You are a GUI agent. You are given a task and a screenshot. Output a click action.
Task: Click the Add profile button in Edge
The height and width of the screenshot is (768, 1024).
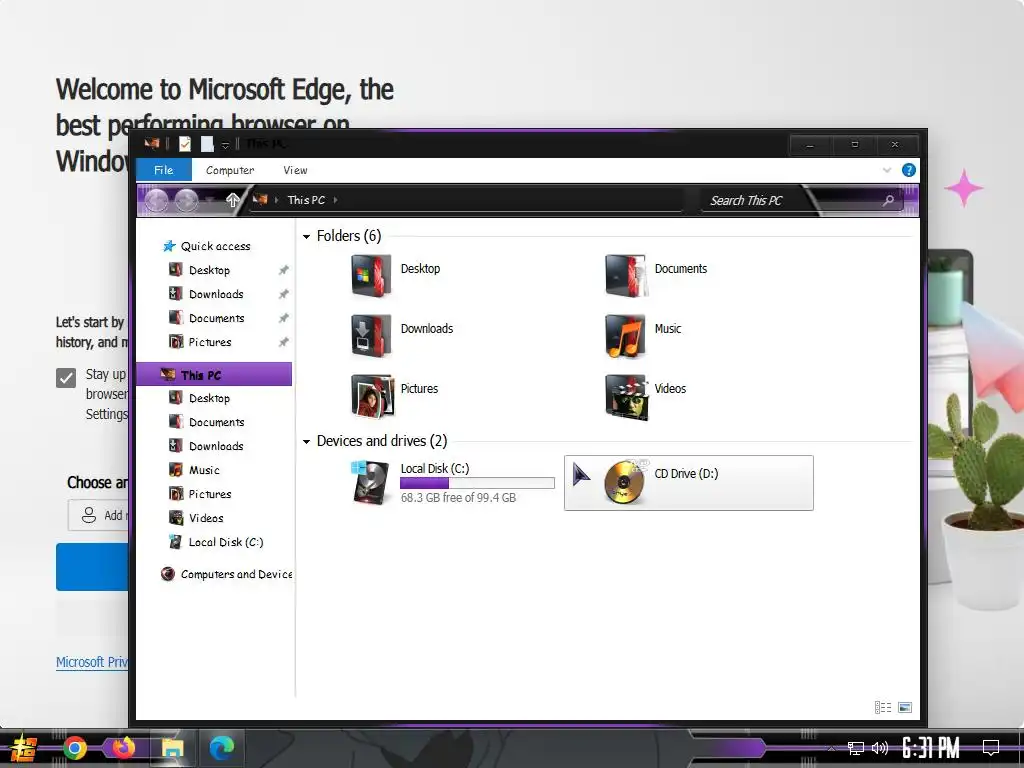(99, 515)
